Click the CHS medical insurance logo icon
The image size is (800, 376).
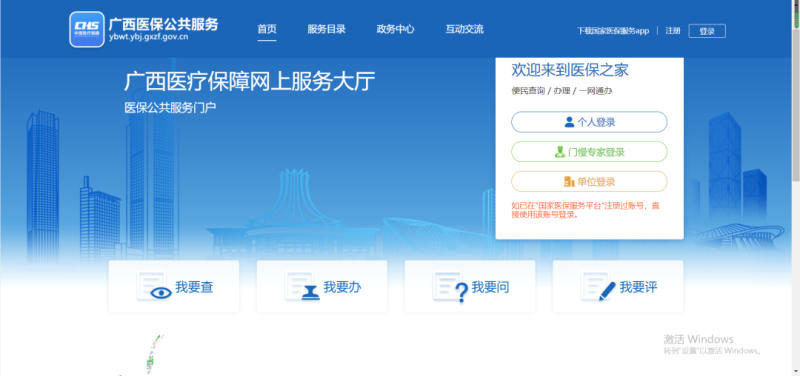tap(87, 30)
